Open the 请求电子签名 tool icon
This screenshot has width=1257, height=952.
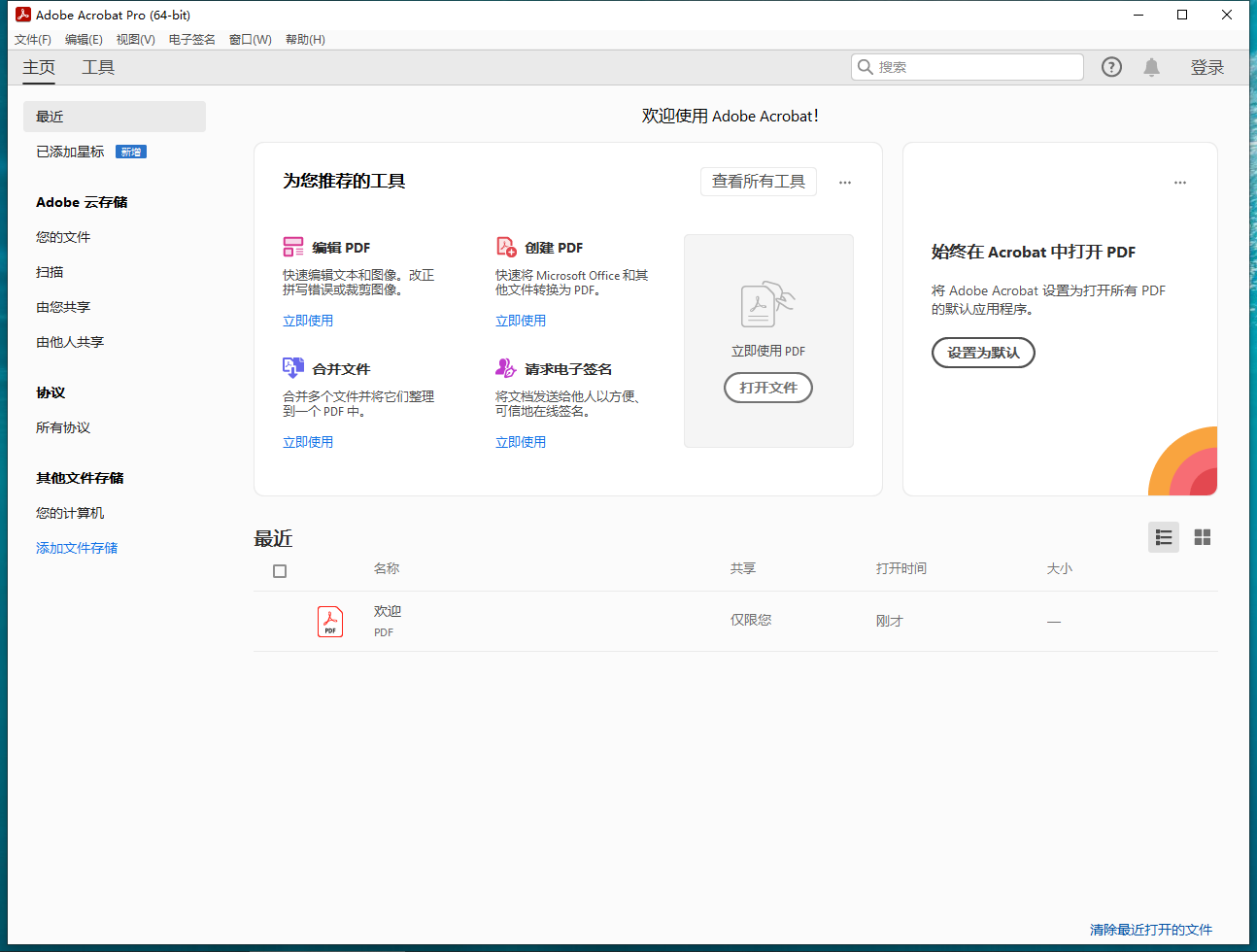(x=505, y=368)
